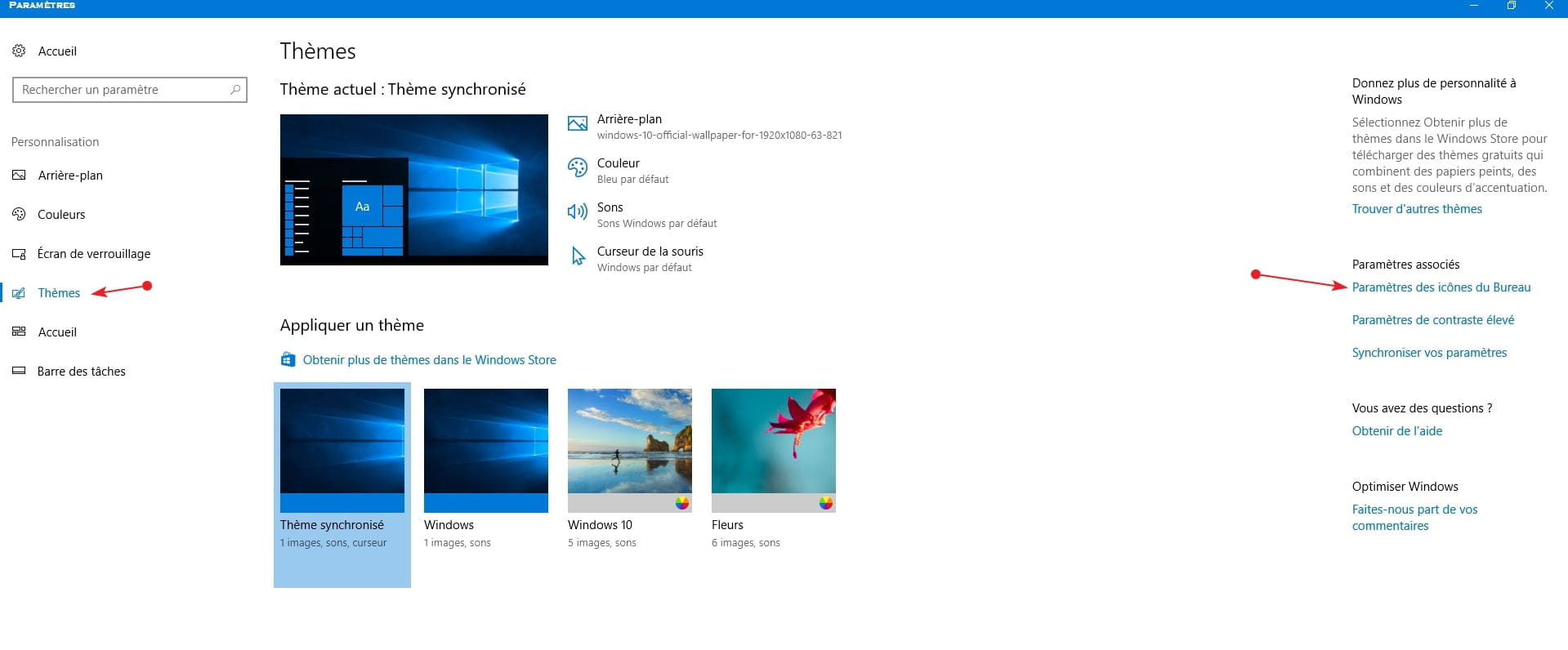This screenshot has height=650, width=1568.
Task: Open Paramètres de contraste élevé link
Action: pos(1433,320)
